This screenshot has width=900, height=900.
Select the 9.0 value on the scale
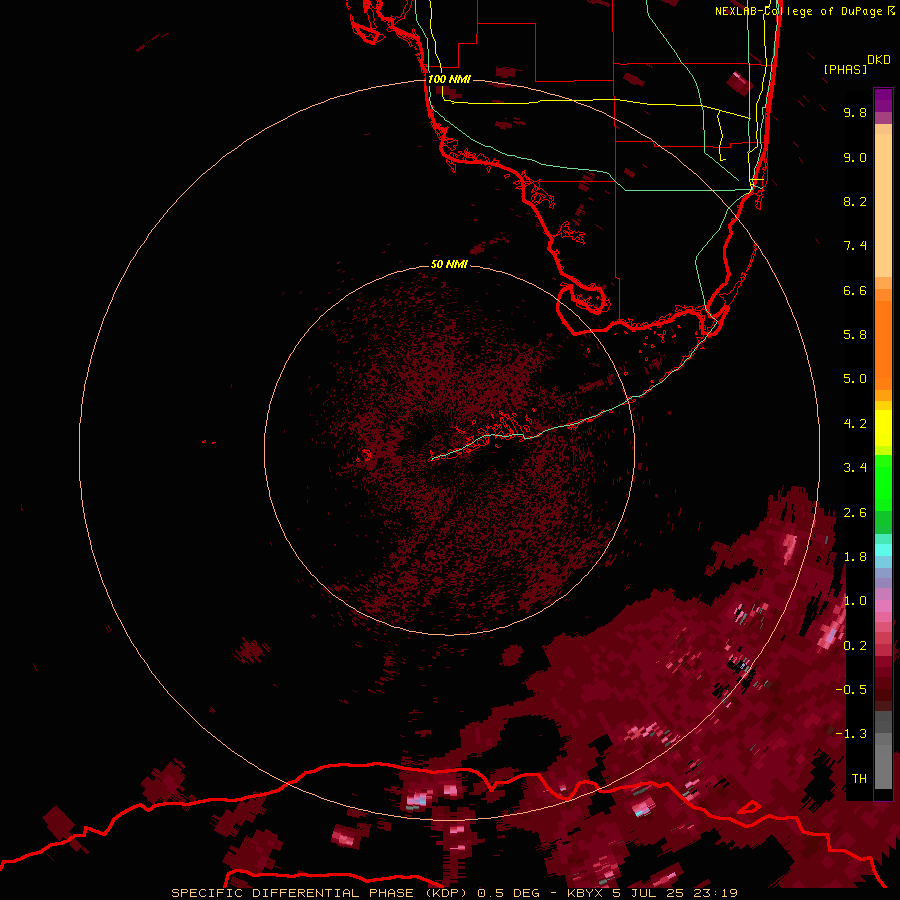tap(855, 157)
